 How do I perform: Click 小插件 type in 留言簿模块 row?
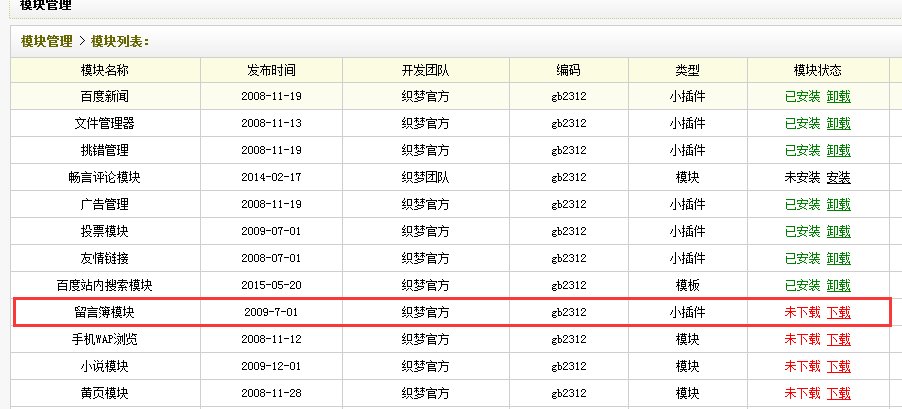687,312
